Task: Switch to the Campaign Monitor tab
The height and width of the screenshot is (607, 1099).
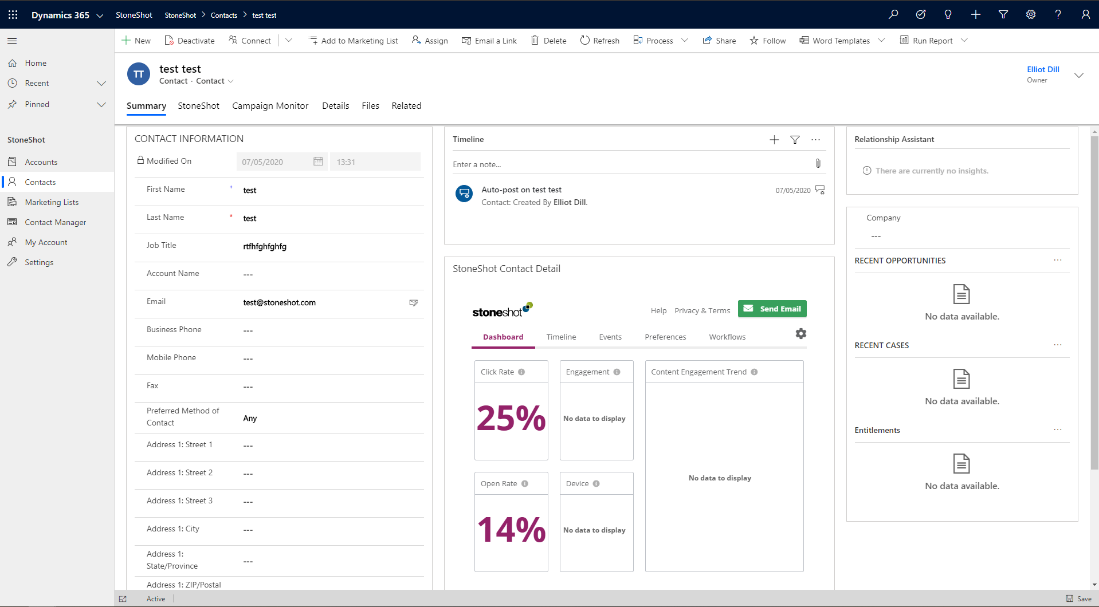Action: click(x=271, y=106)
